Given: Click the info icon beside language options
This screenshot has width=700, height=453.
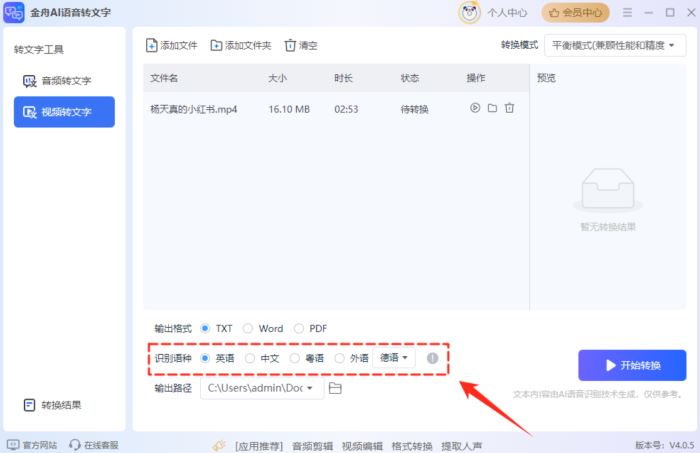Looking at the screenshot, I should point(432,358).
